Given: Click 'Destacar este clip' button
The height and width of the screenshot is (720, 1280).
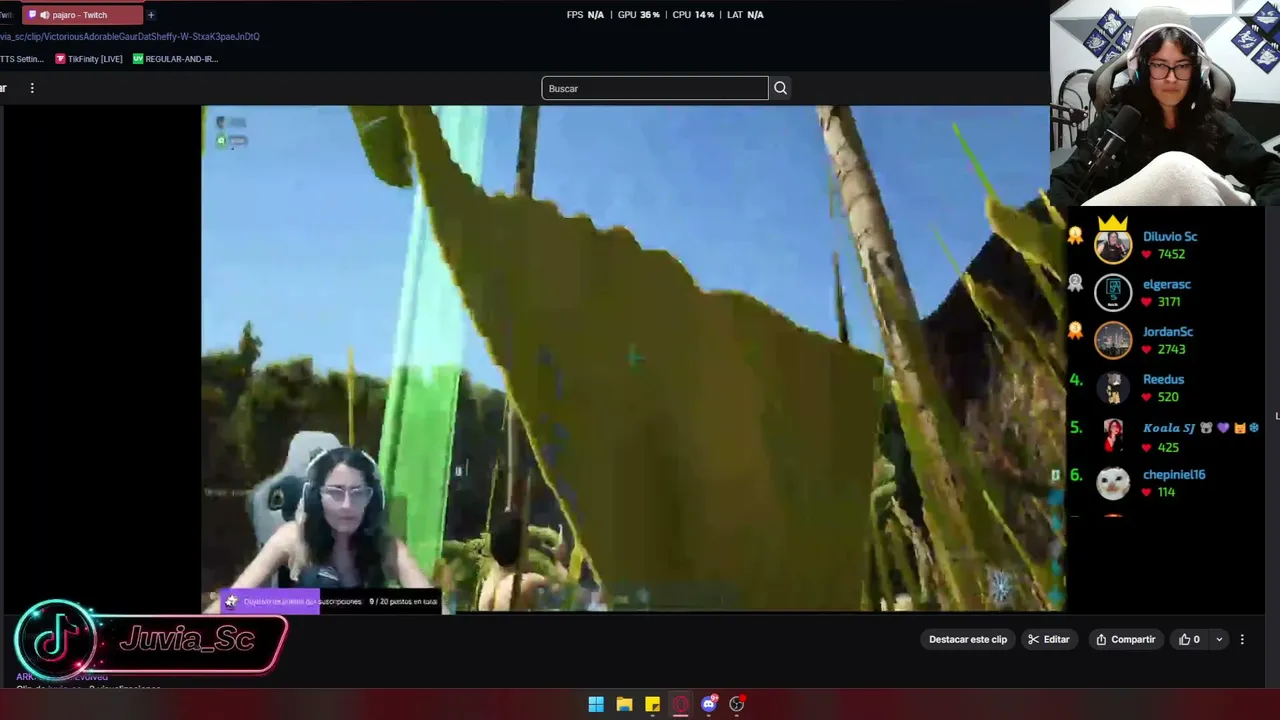Looking at the screenshot, I should pyautogui.click(x=968, y=639).
